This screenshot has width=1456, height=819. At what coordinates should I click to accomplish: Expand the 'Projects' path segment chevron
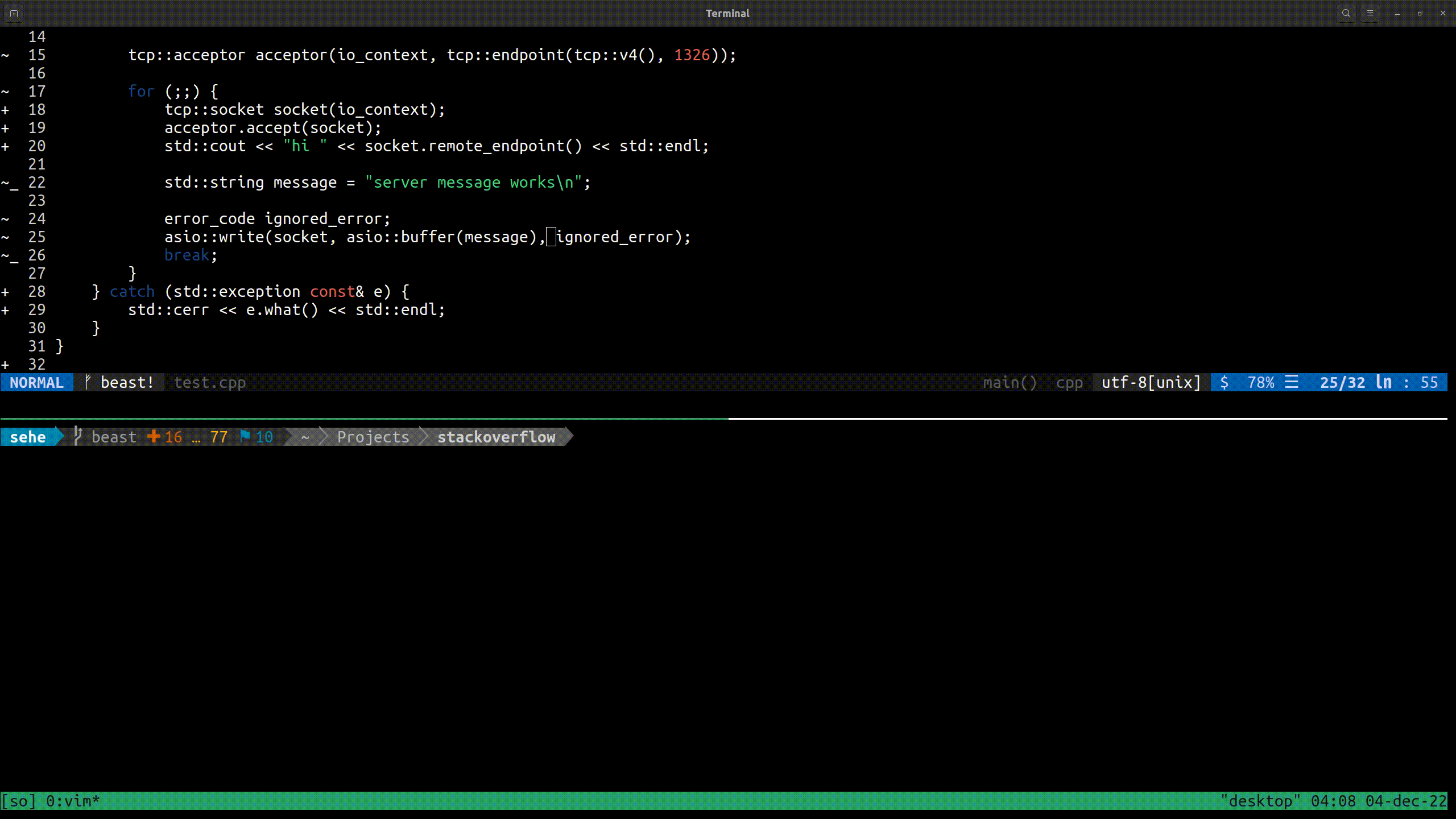click(x=424, y=437)
